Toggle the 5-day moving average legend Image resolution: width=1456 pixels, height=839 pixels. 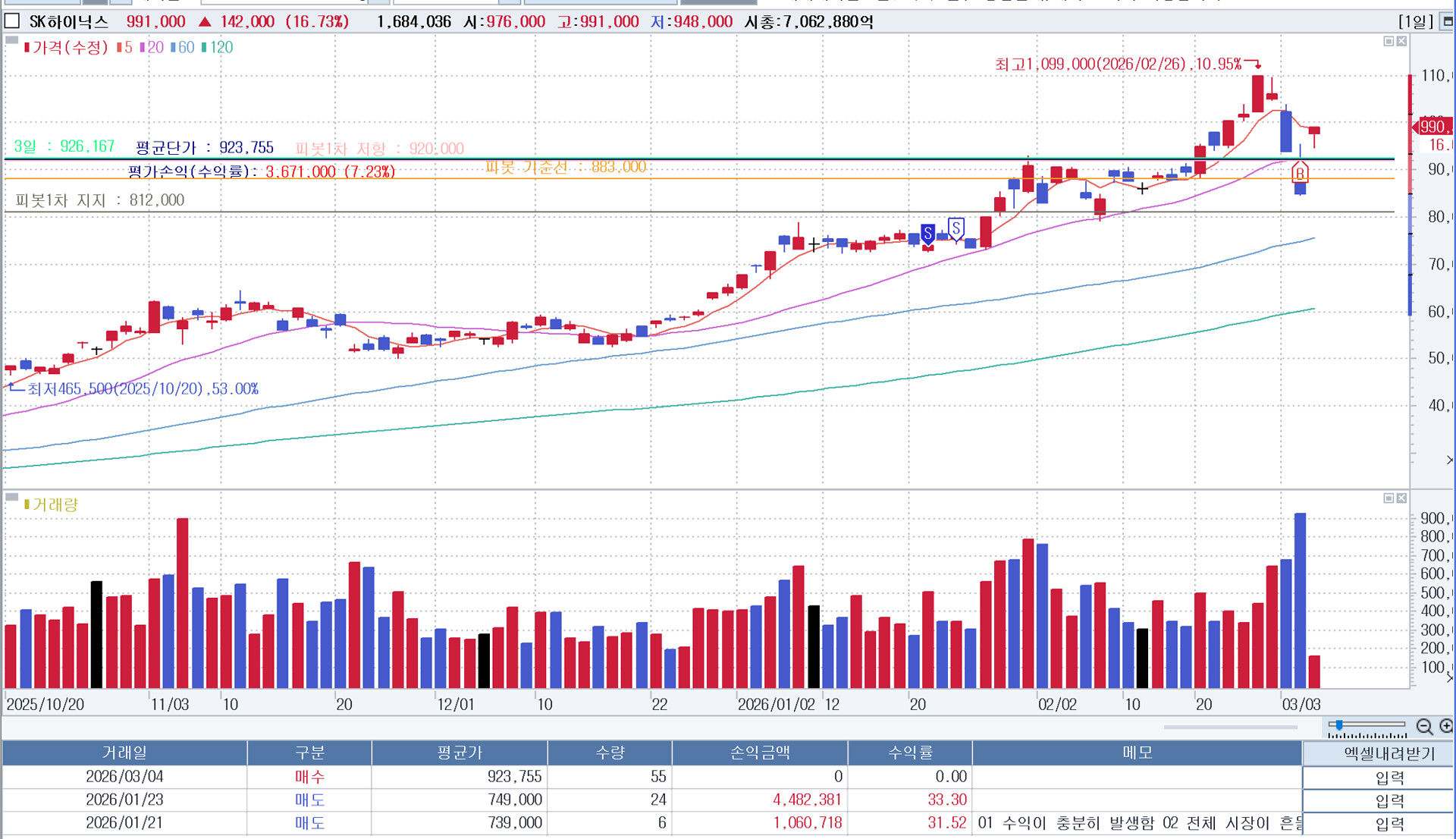(124, 47)
